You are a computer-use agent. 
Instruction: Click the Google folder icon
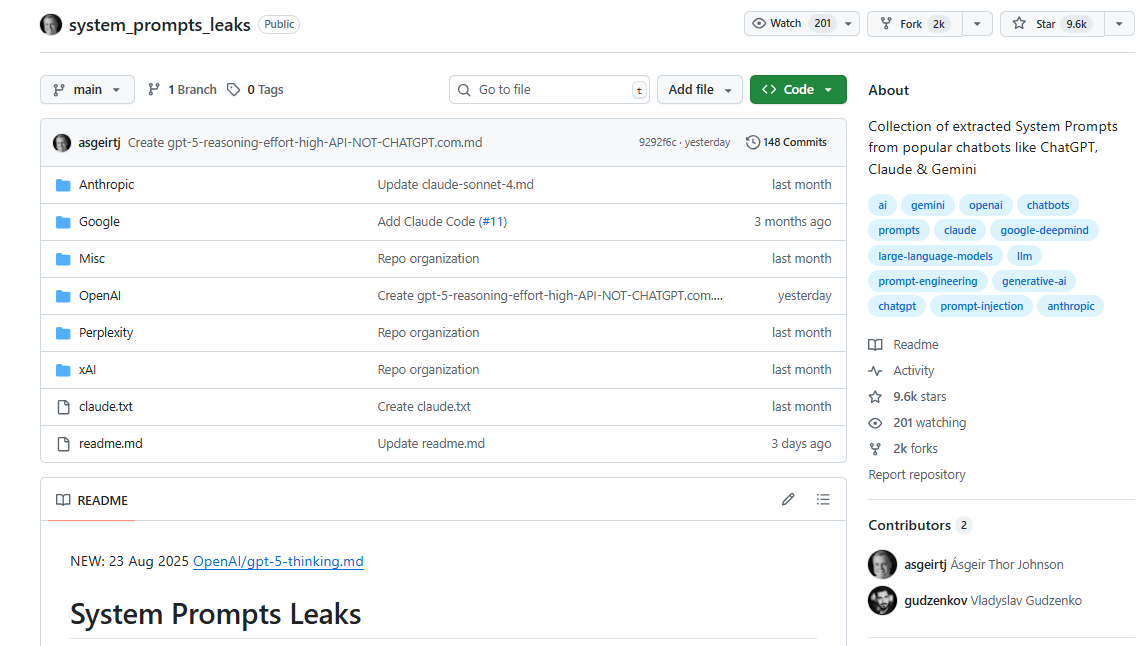64,222
